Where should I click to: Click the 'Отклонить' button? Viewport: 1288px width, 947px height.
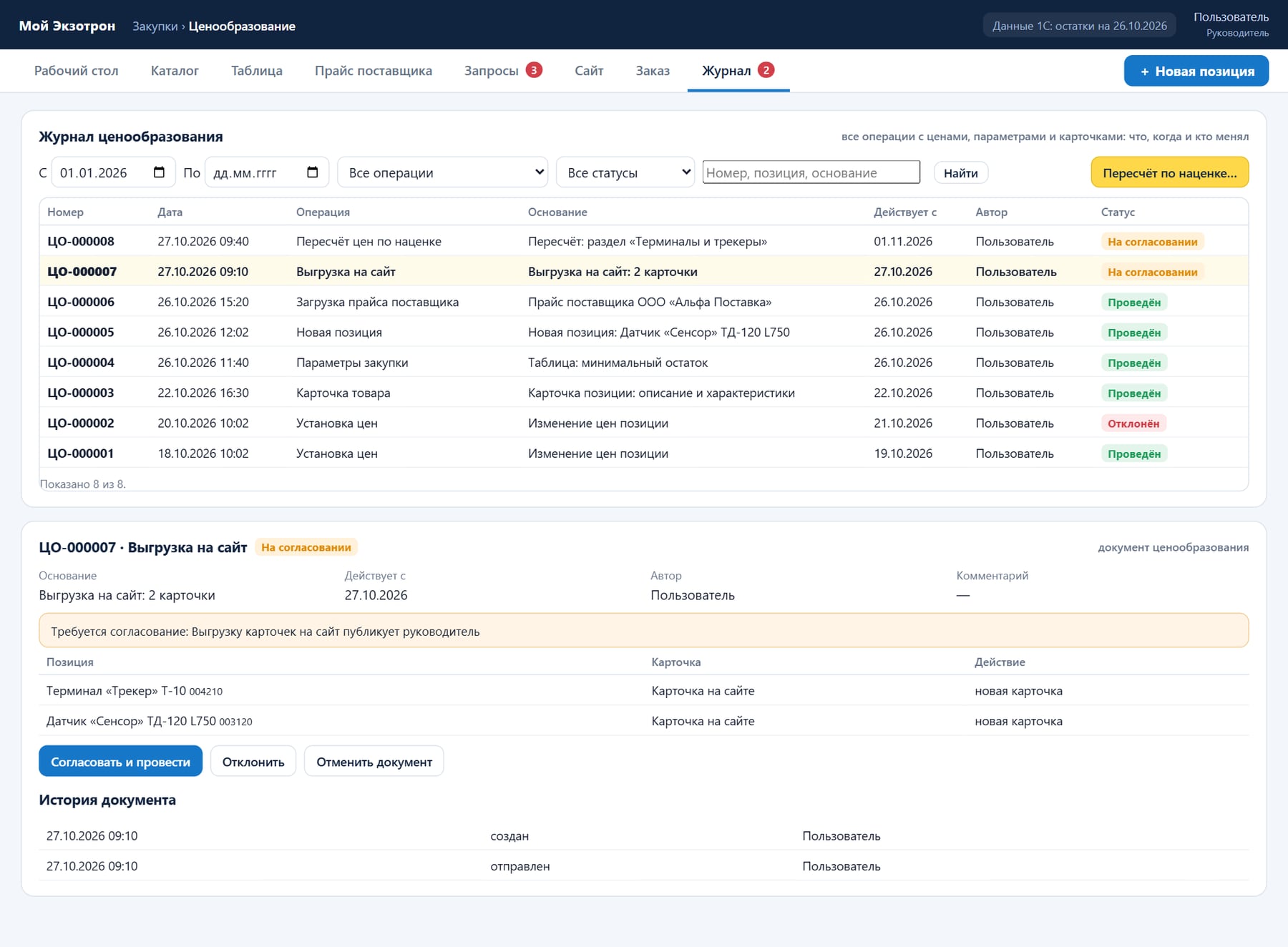[x=253, y=761]
